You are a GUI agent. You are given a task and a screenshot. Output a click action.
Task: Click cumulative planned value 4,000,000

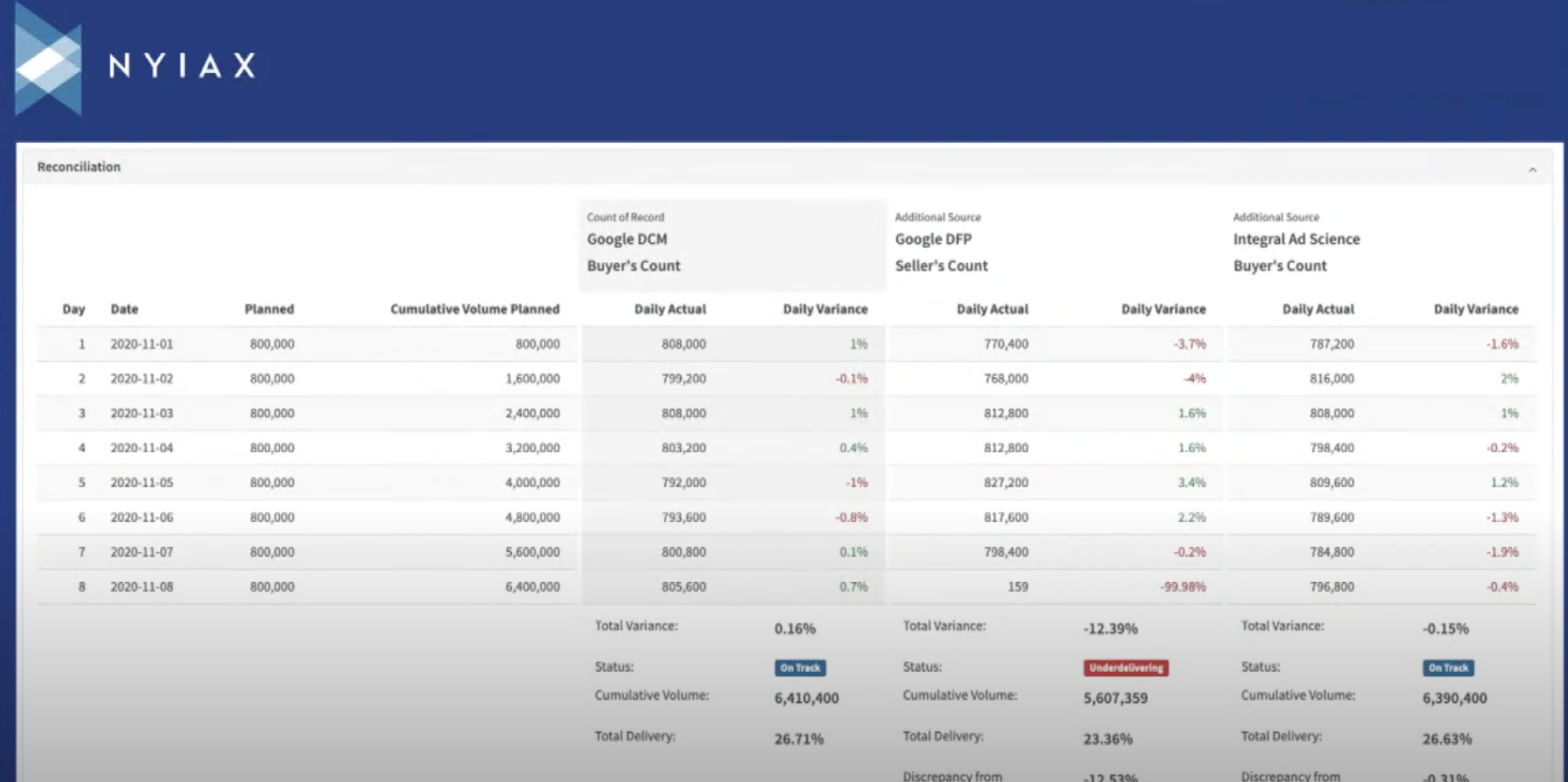(532, 483)
